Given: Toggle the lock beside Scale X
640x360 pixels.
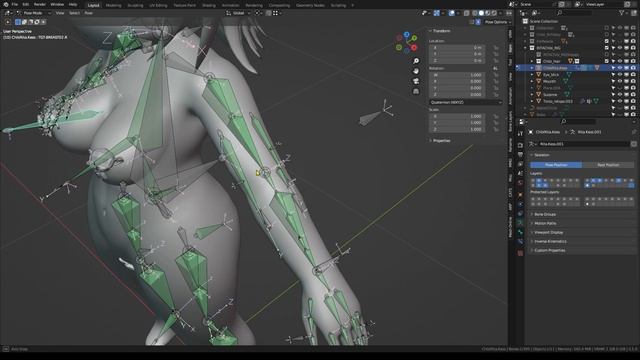Looking at the screenshot, I should click(496, 116).
